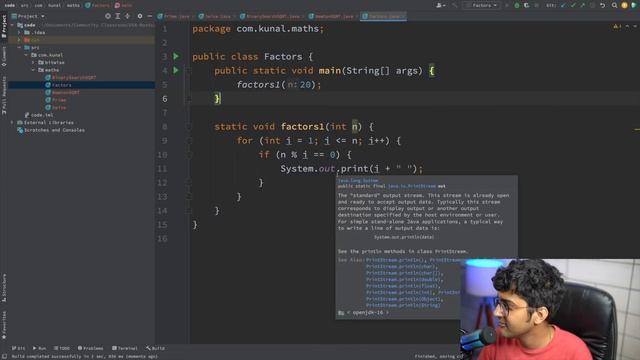Collapse the code root folder in project tree
The width and height of the screenshot is (640, 360).
click(12, 25)
